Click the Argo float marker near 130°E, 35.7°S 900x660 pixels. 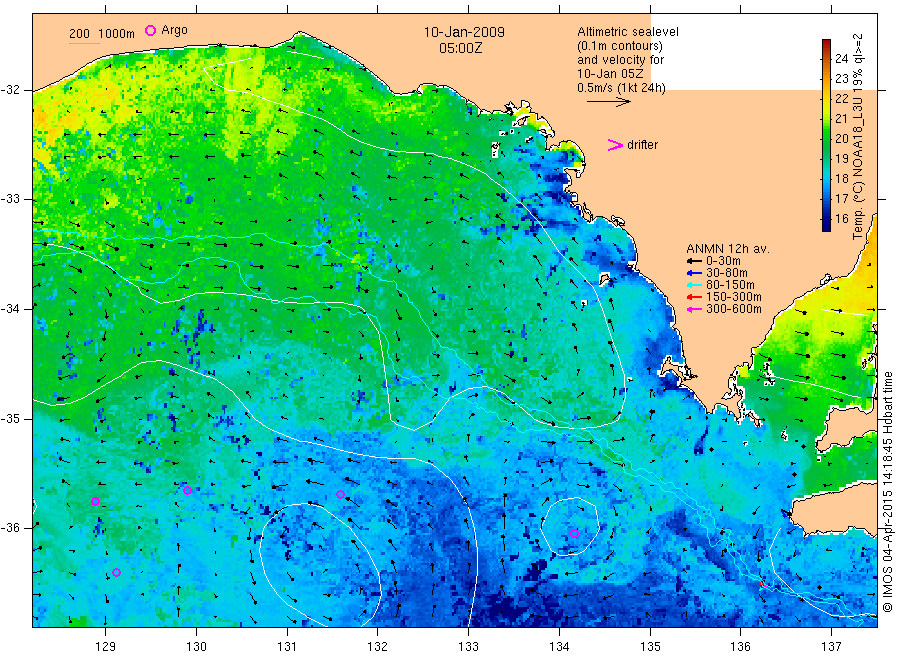tap(187, 490)
